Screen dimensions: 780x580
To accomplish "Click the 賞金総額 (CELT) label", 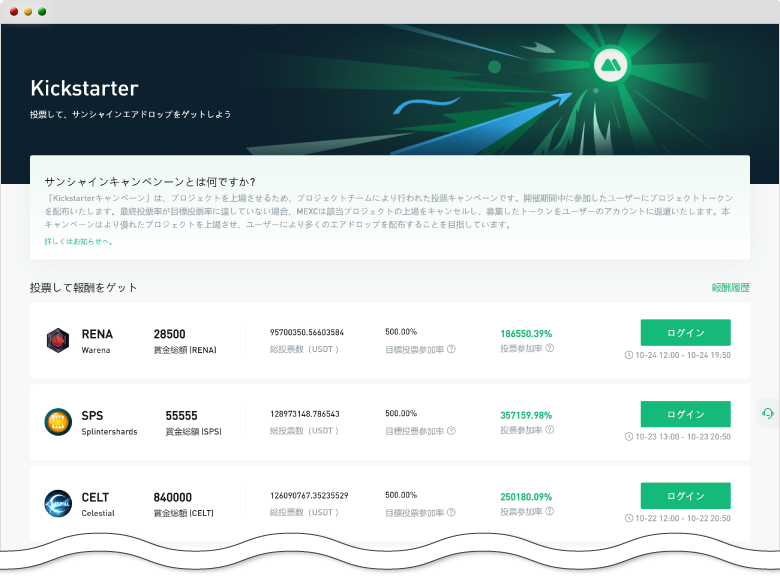I will pyautogui.click(x=184, y=513).
